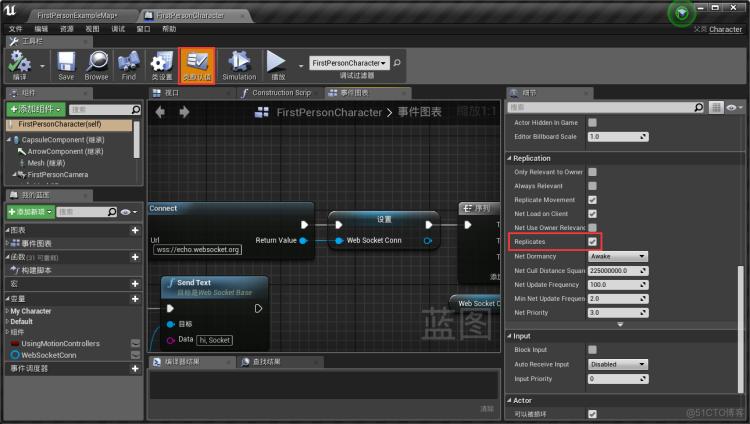
Task: Open play options arrow beside Play
Action: click(x=301, y=66)
